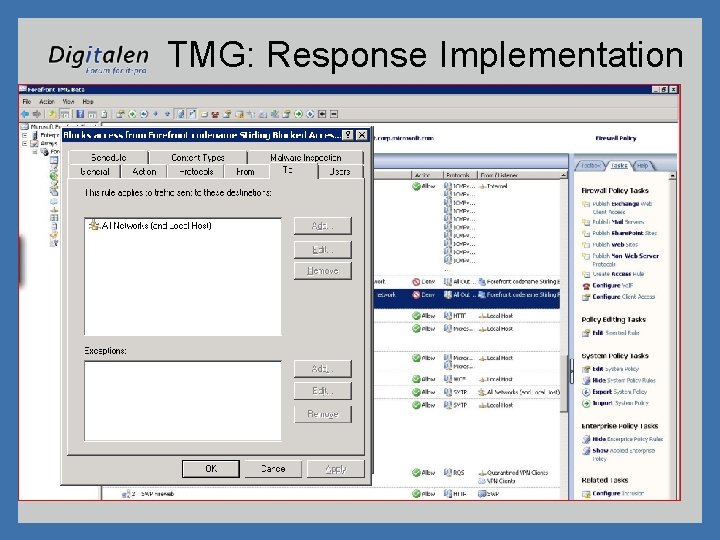Open the Action menu

tap(47, 101)
